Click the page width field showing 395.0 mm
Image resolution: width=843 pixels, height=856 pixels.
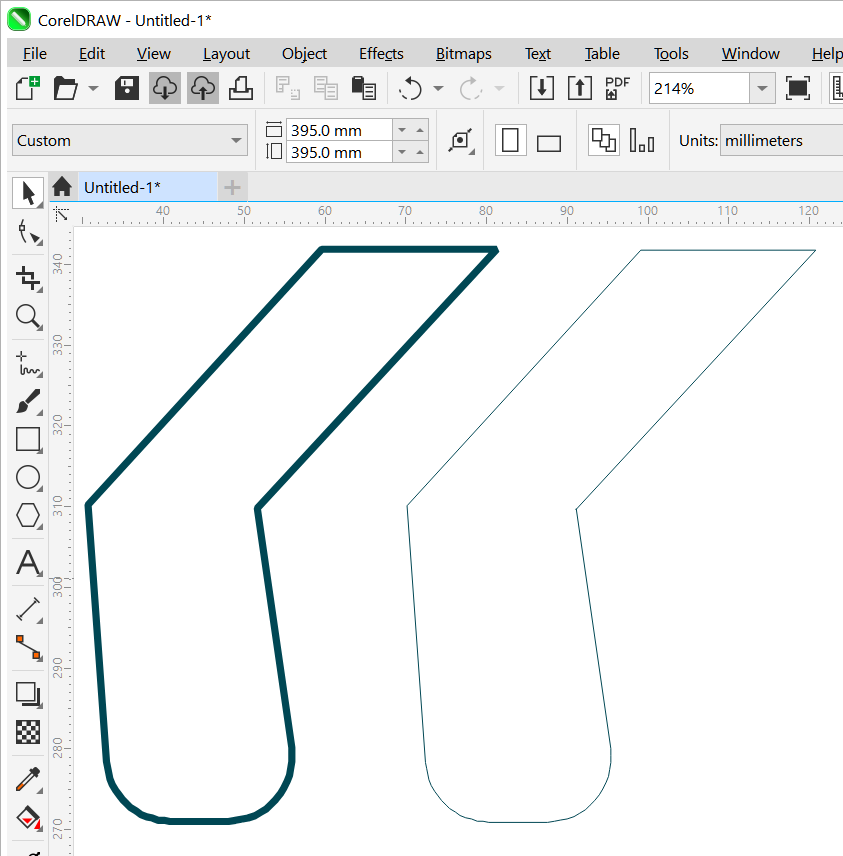tap(339, 130)
